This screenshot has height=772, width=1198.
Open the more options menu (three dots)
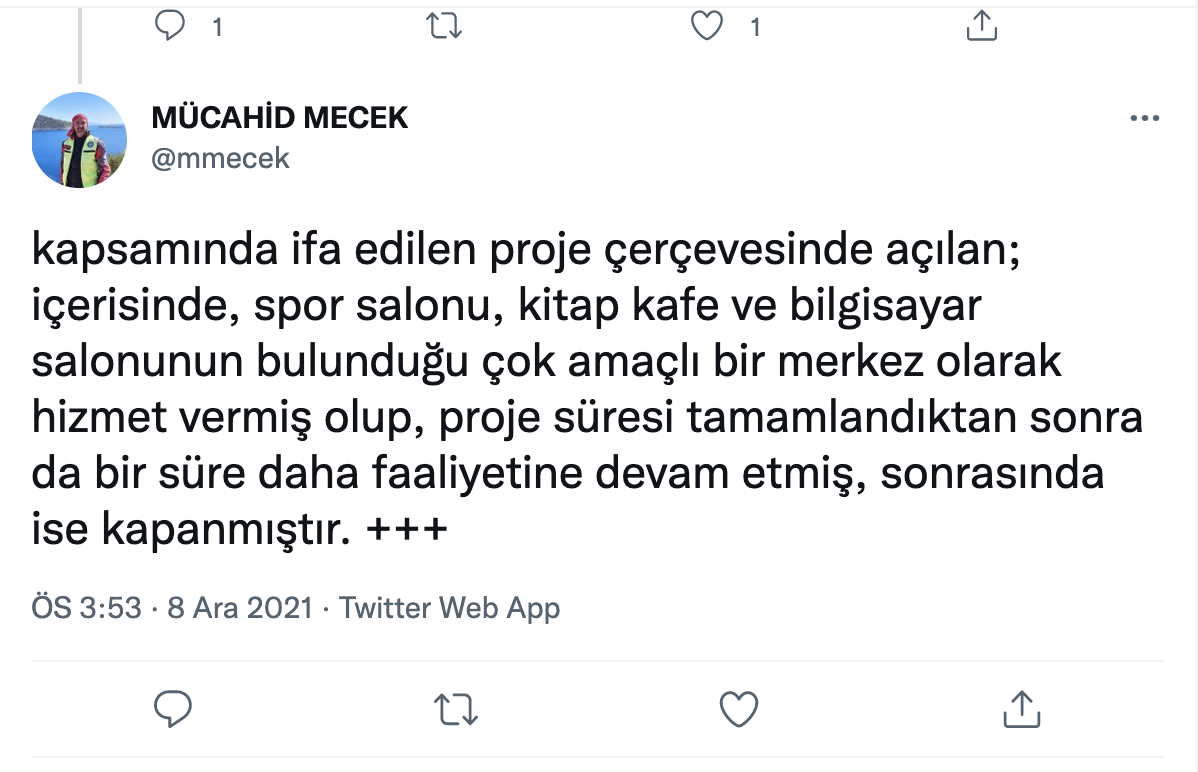pos(1144,118)
